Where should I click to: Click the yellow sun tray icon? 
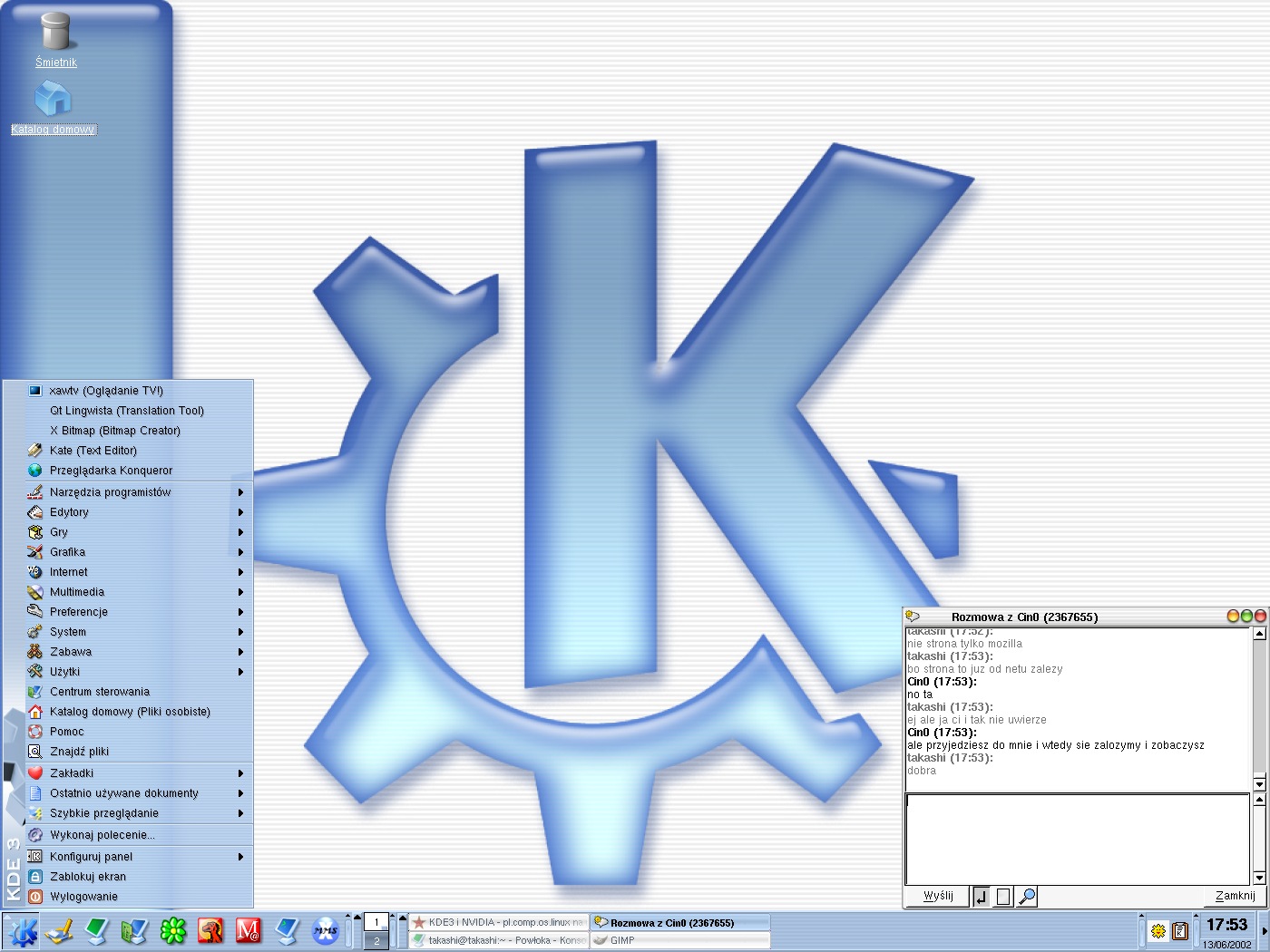tap(1158, 931)
